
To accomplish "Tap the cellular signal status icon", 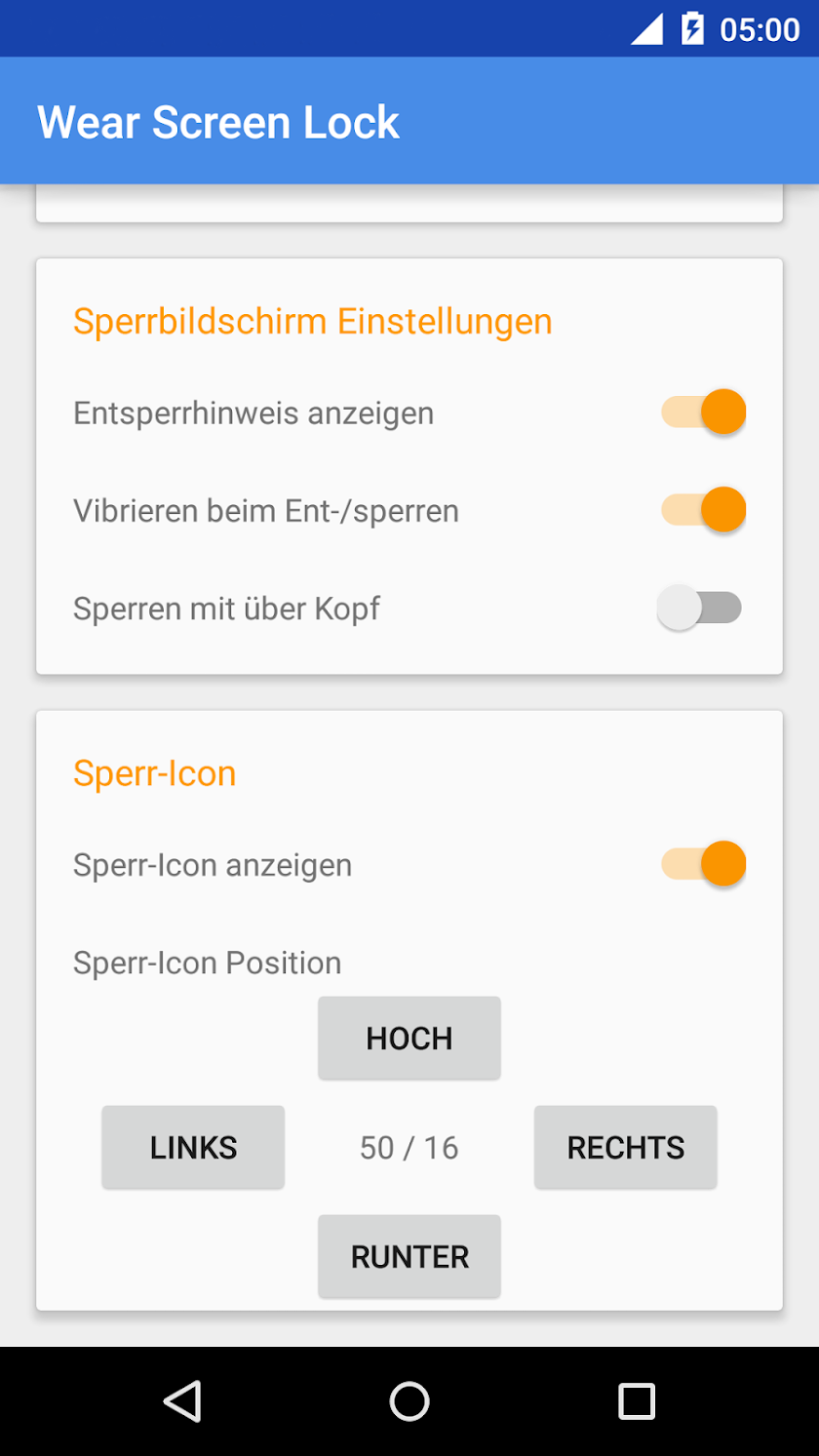I will (x=646, y=29).
